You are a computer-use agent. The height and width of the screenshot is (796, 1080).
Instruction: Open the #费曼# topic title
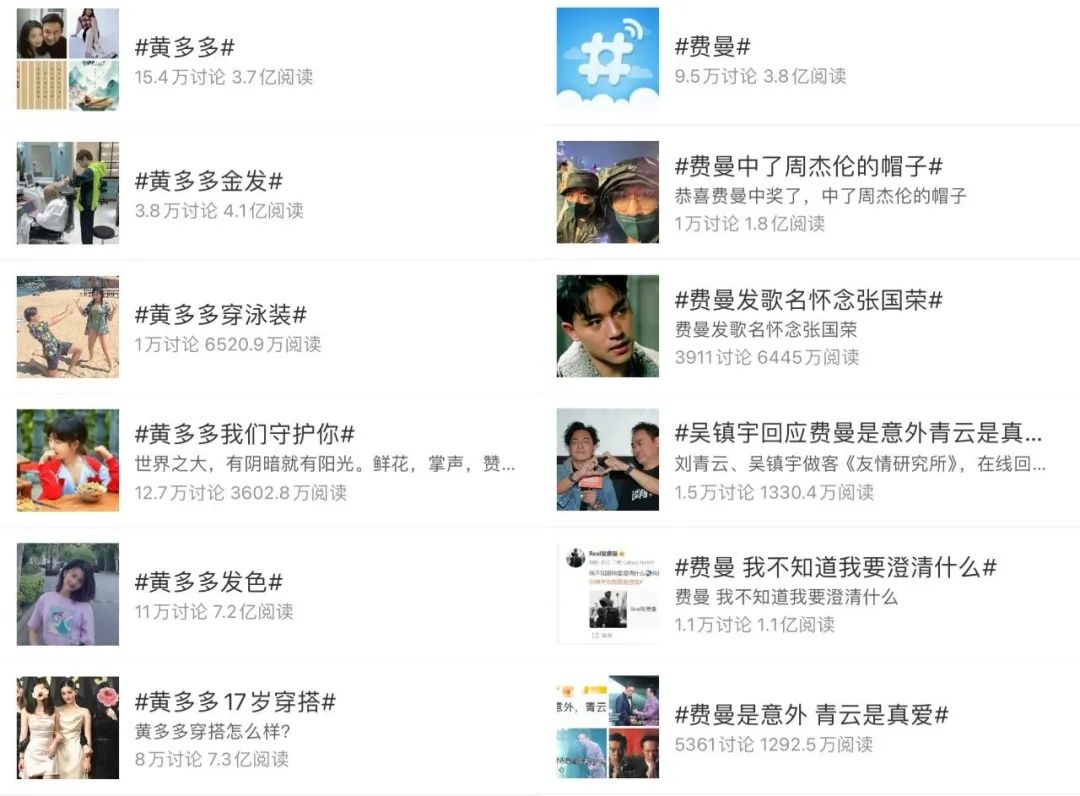point(712,46)
